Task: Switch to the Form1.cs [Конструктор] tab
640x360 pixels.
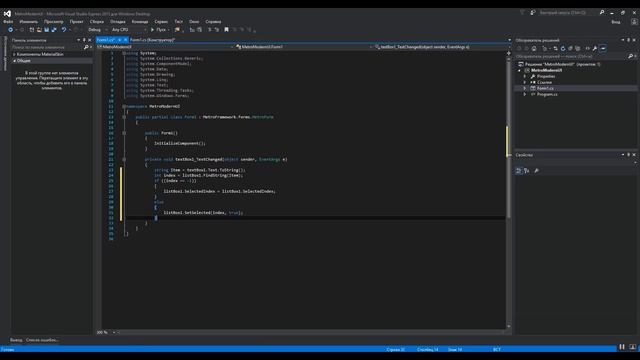Action: pyautogui.click(x=152, y=40)
